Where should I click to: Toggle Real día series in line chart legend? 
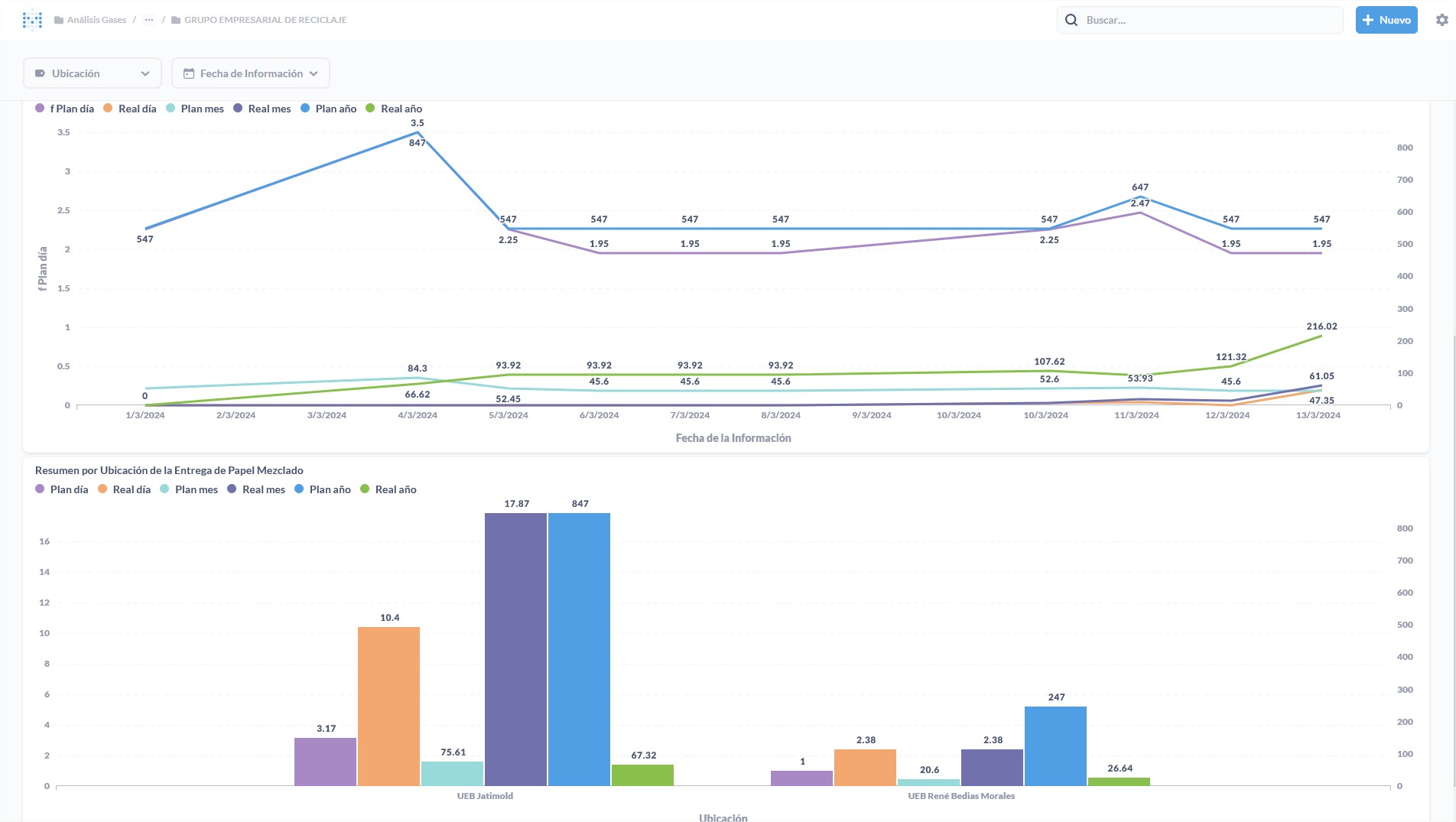coord(130,109)
